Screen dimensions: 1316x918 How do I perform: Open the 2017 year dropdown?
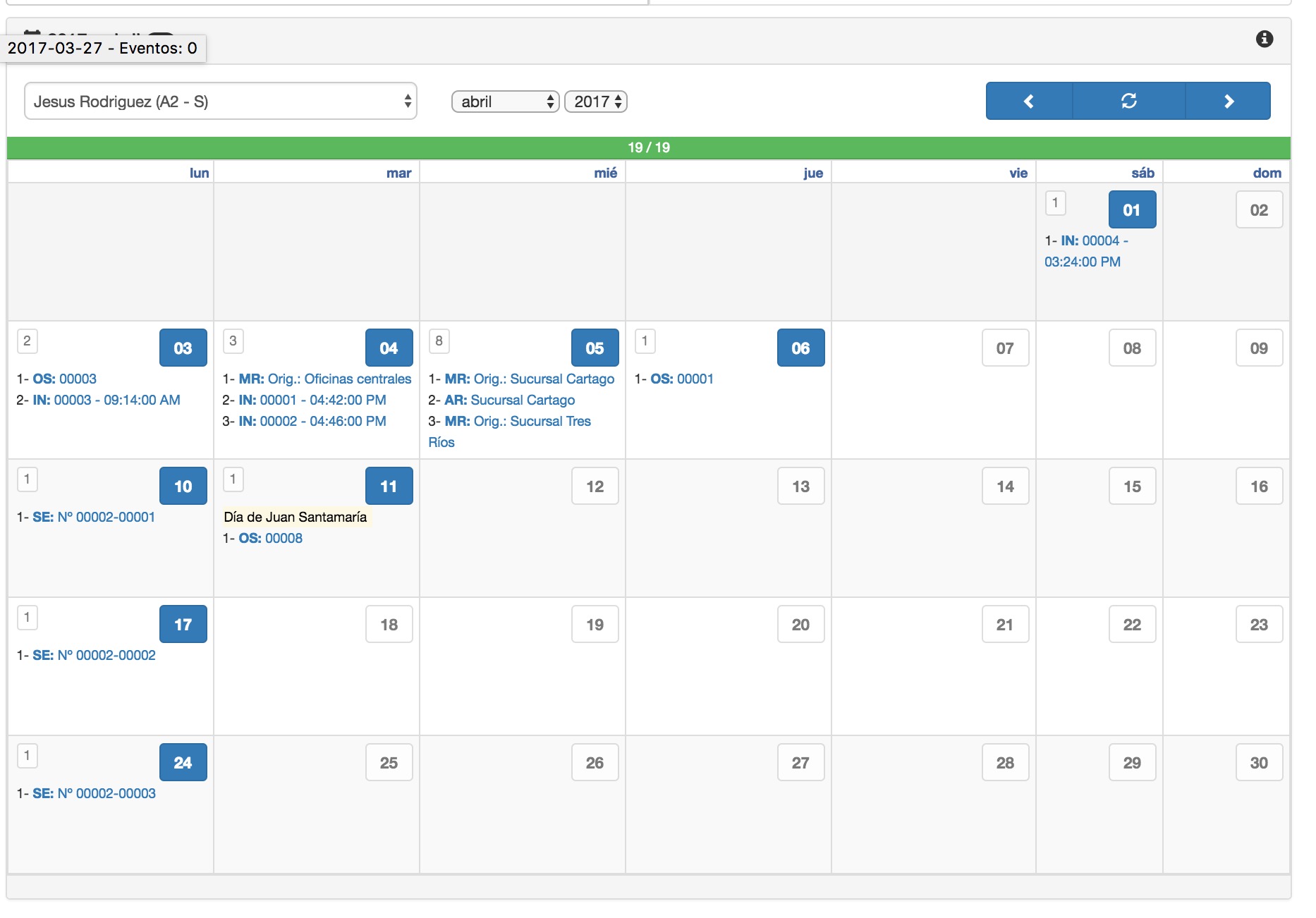point(596,102)
